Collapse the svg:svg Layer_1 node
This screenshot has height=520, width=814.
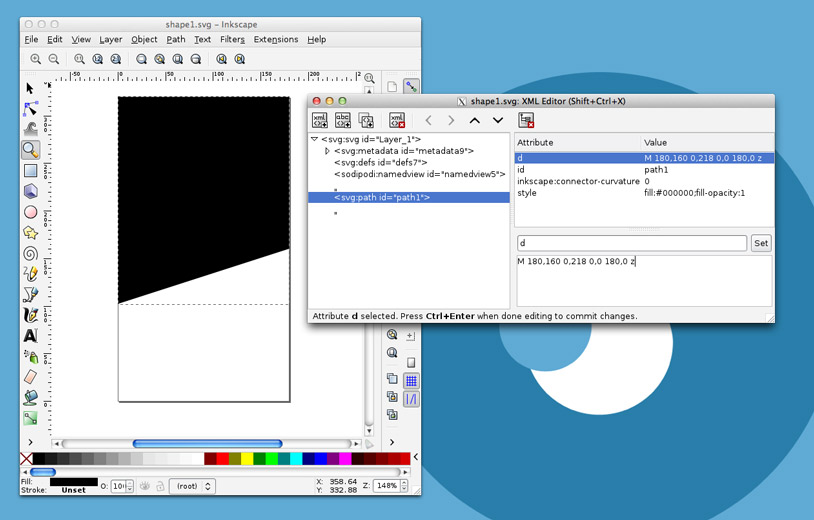point(314,139)
